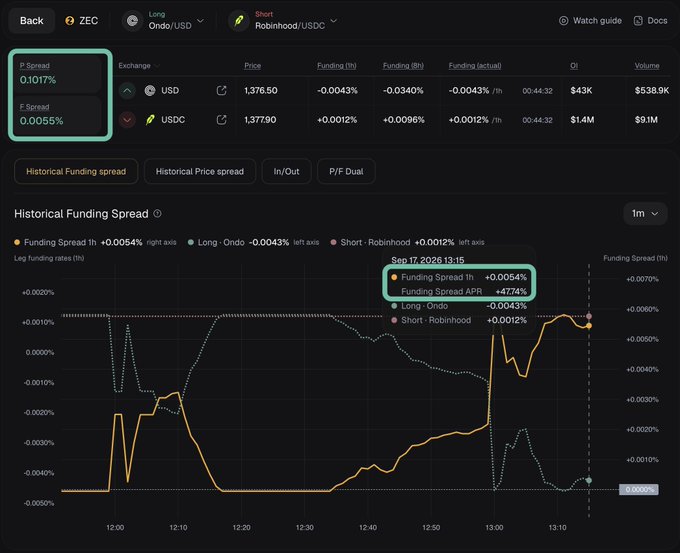Click the Ondo icon in USD row

150,91
